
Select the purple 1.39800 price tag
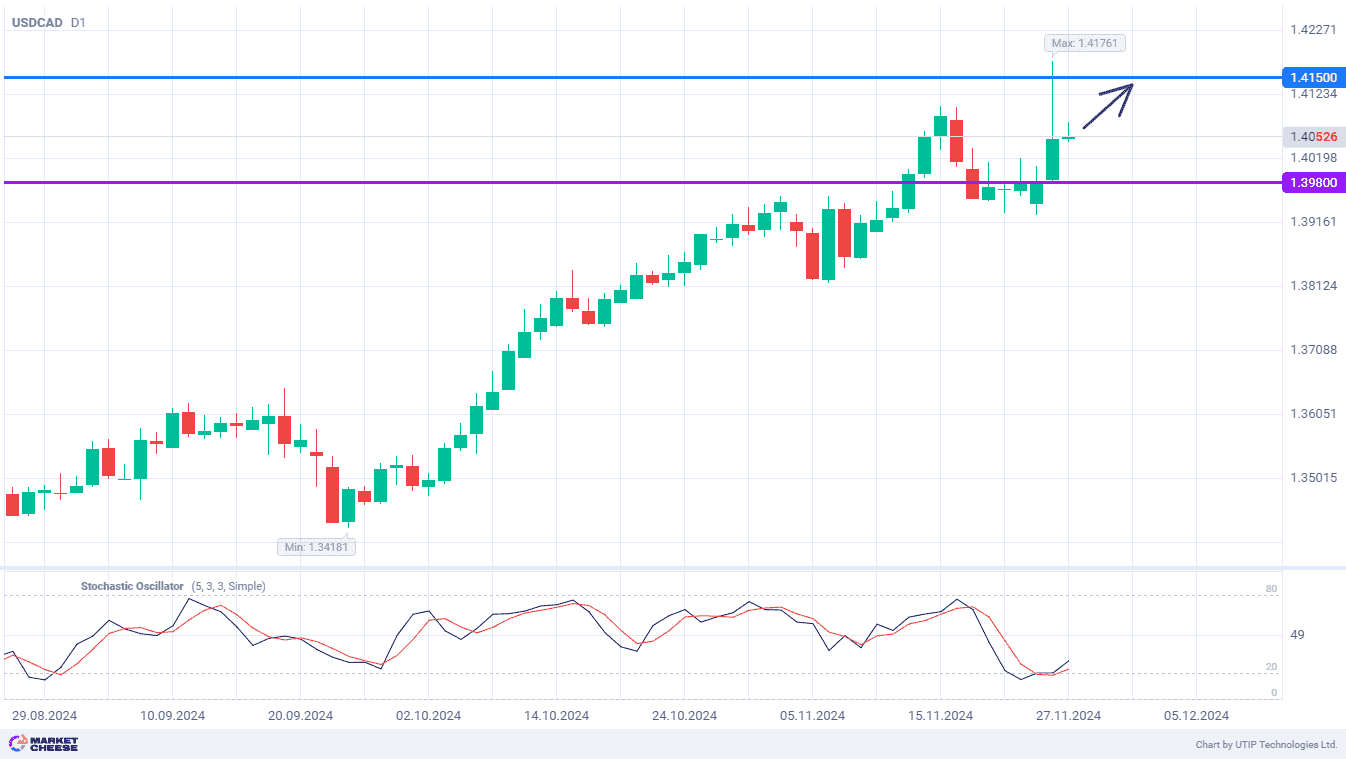[1313, 183]
